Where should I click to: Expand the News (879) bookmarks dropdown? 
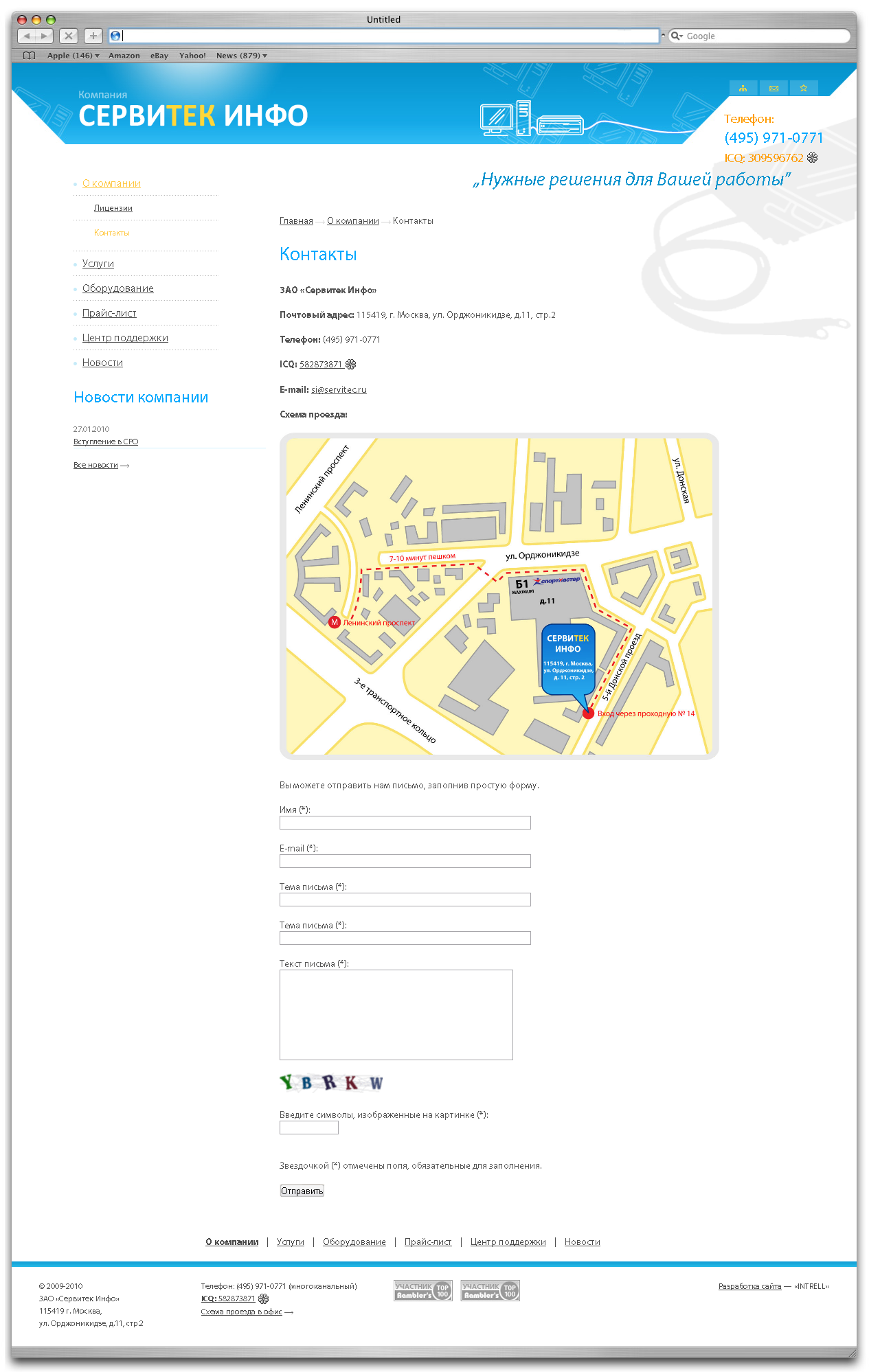coord(241,56)
